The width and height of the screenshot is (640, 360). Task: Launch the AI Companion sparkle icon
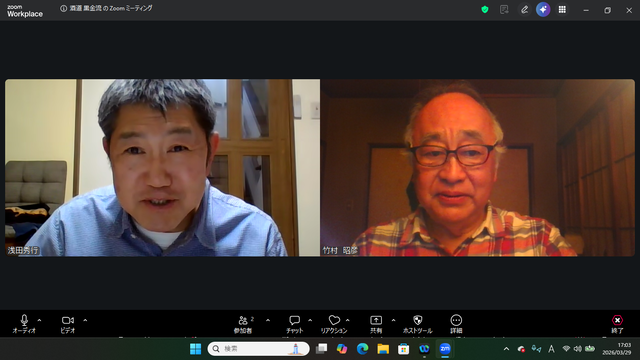(543, 9)
